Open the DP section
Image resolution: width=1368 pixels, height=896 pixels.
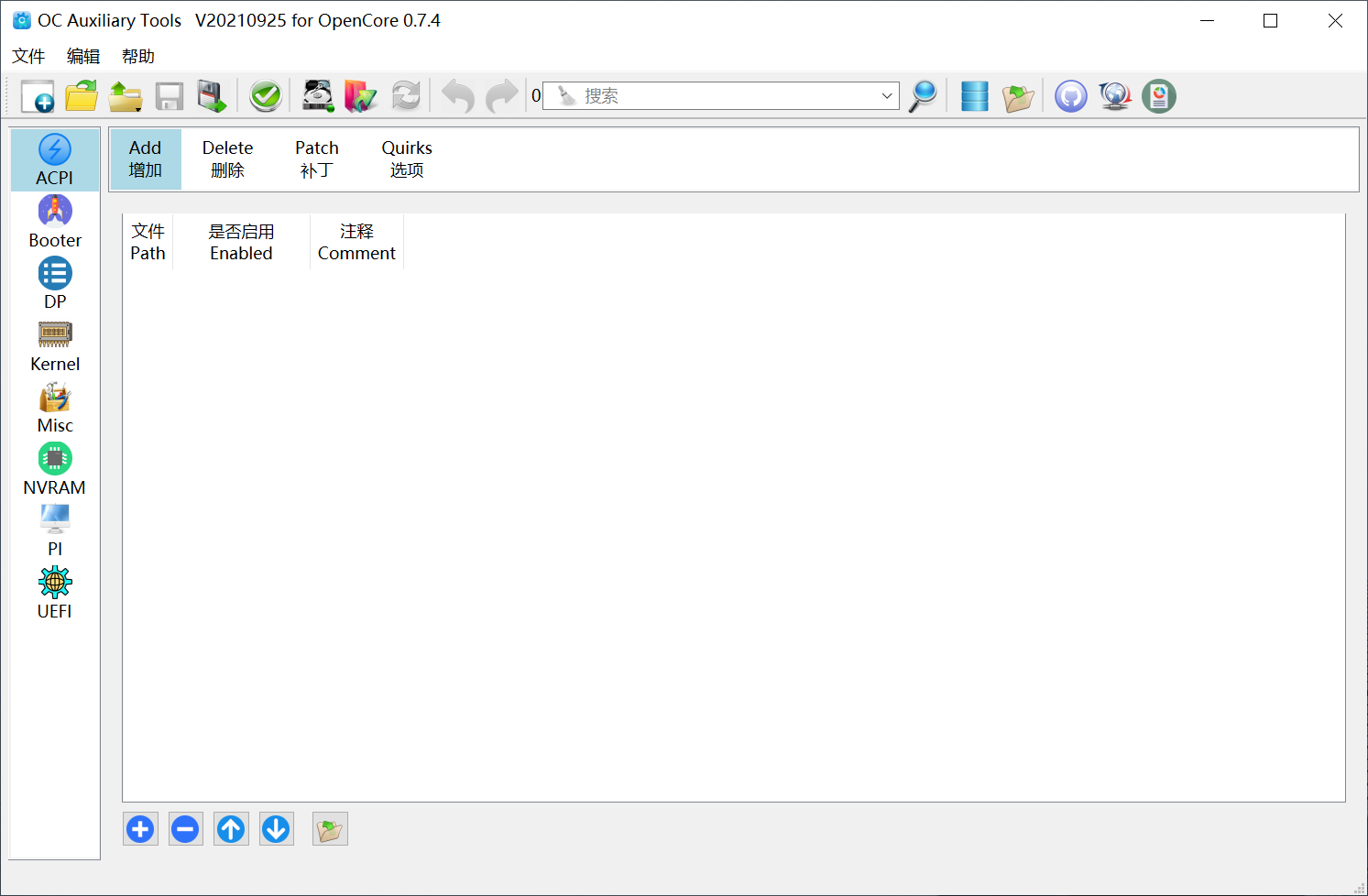point(55,284)
